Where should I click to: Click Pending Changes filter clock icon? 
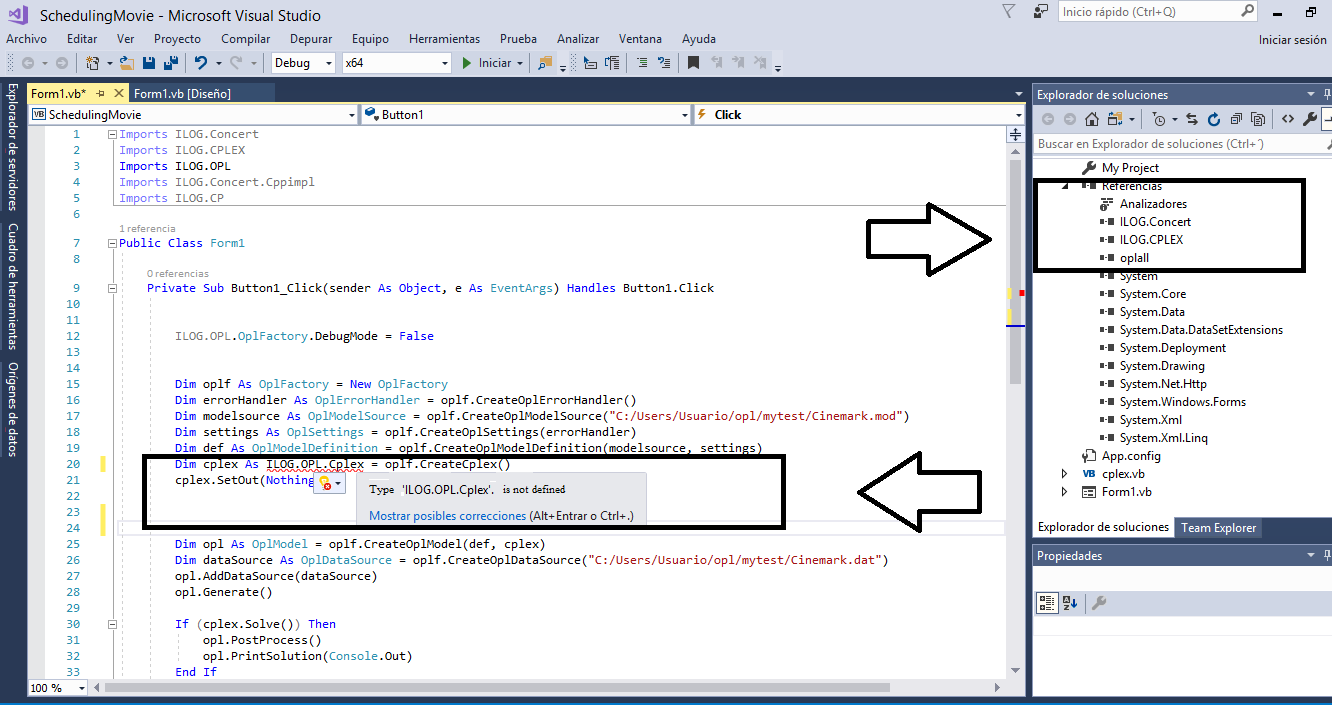[1160, 119]
